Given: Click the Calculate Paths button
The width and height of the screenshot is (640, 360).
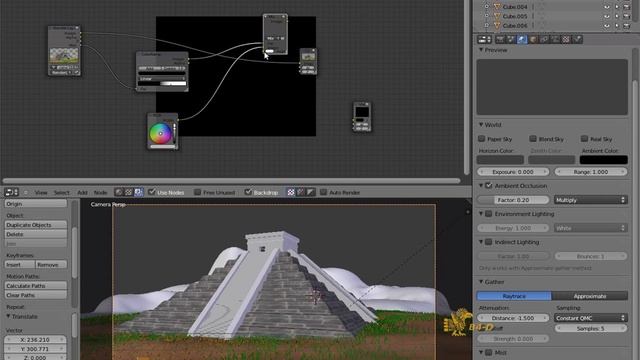Looking at the screenshot, I should 36,285.
